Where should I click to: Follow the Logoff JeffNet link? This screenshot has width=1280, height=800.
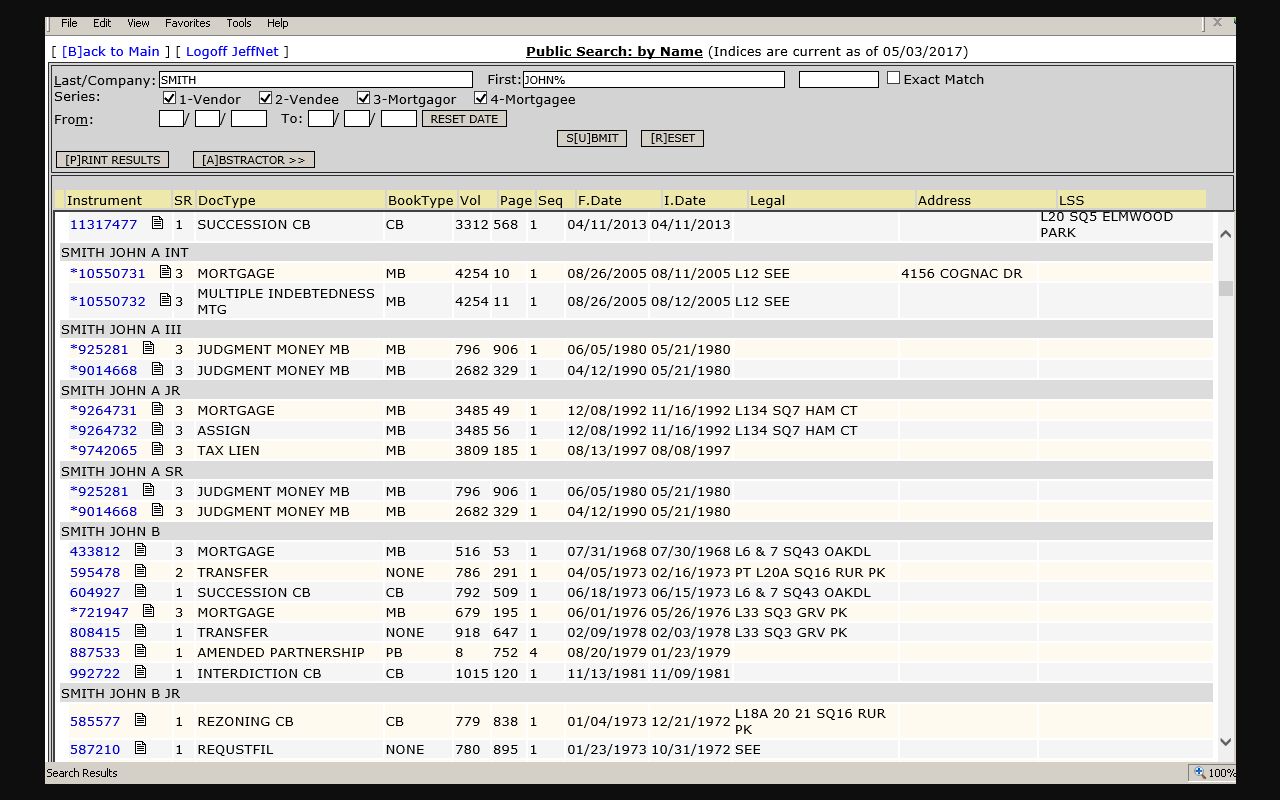click(x=232, y=51)
